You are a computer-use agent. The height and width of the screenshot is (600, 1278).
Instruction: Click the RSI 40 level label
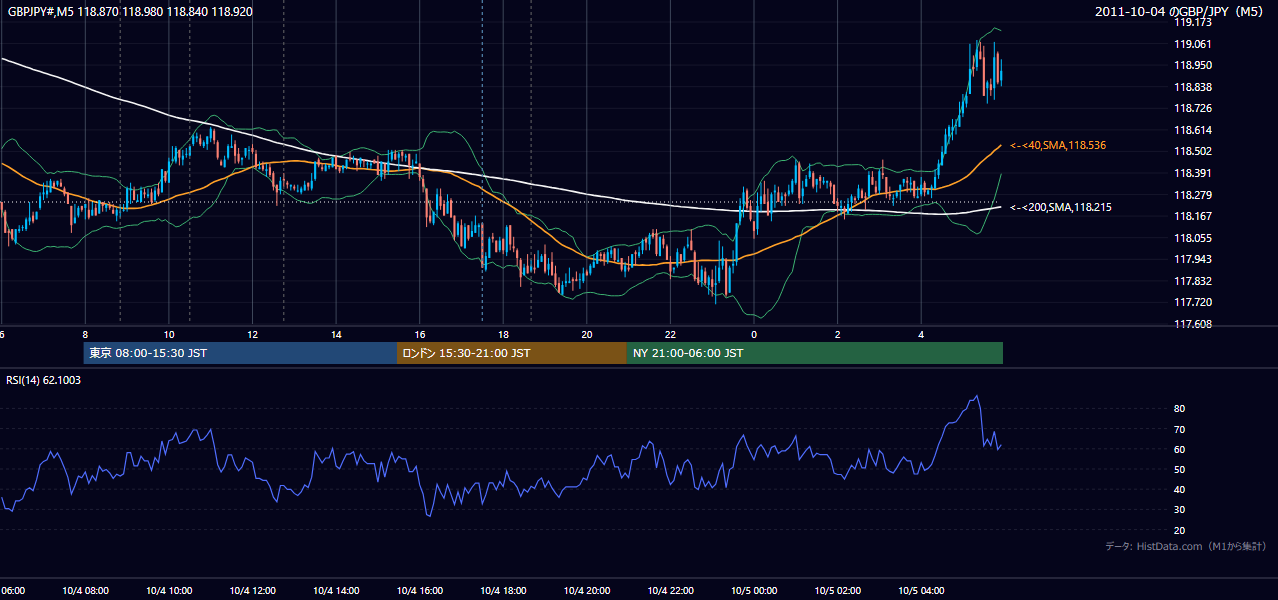pos(1179,489)
